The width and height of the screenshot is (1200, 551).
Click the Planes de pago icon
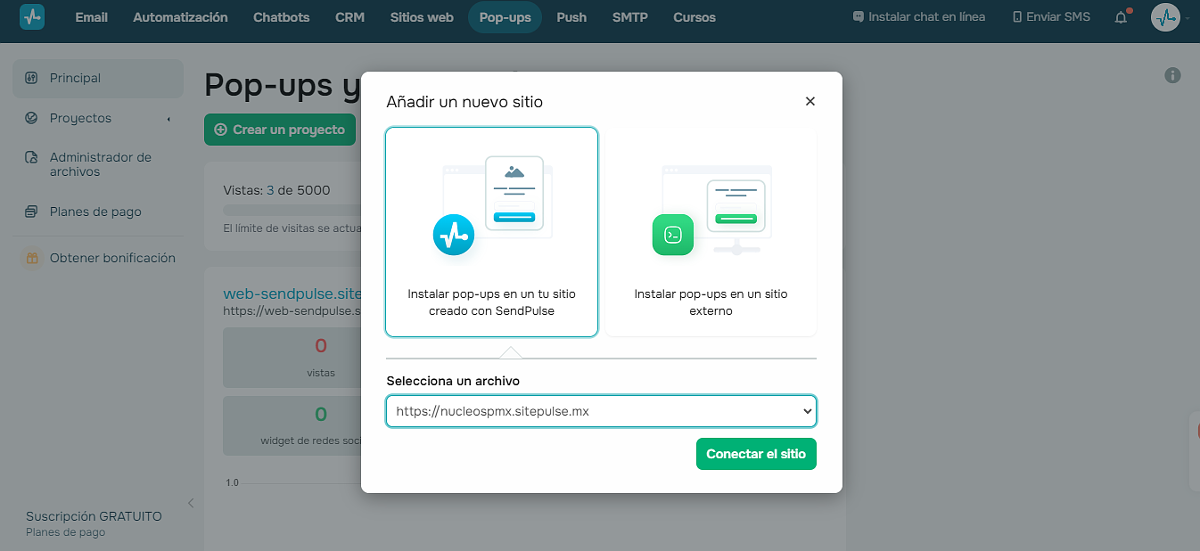[31, 212]
